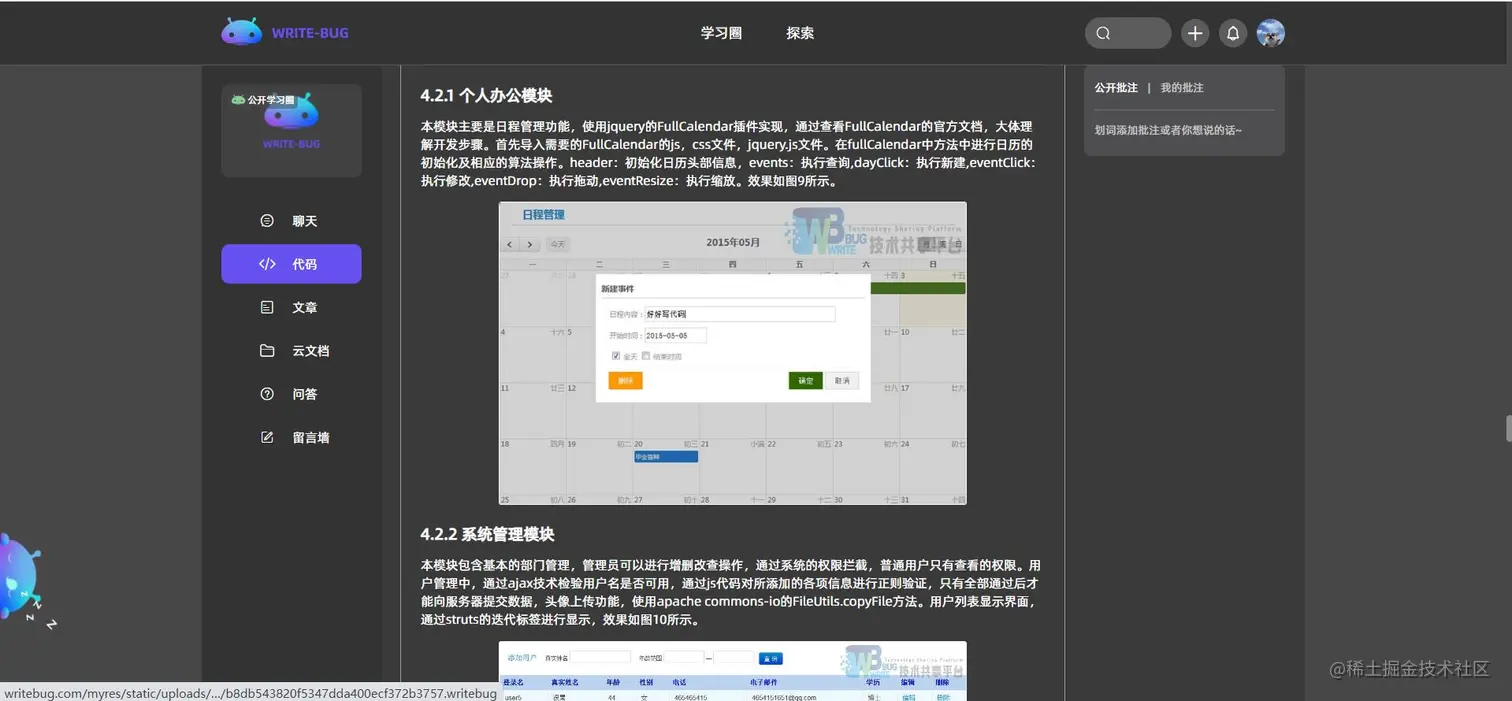Click the edit note icon beside 留言墙

click(267, 437)
